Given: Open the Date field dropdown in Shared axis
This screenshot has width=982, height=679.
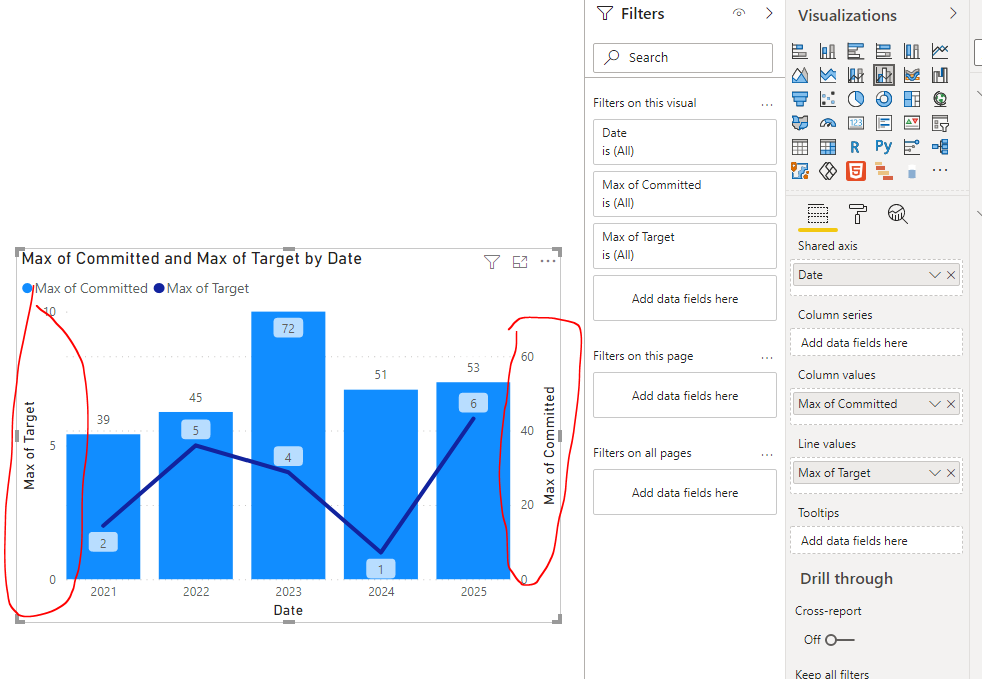Looking at the screenshot, I should (934, 275).
